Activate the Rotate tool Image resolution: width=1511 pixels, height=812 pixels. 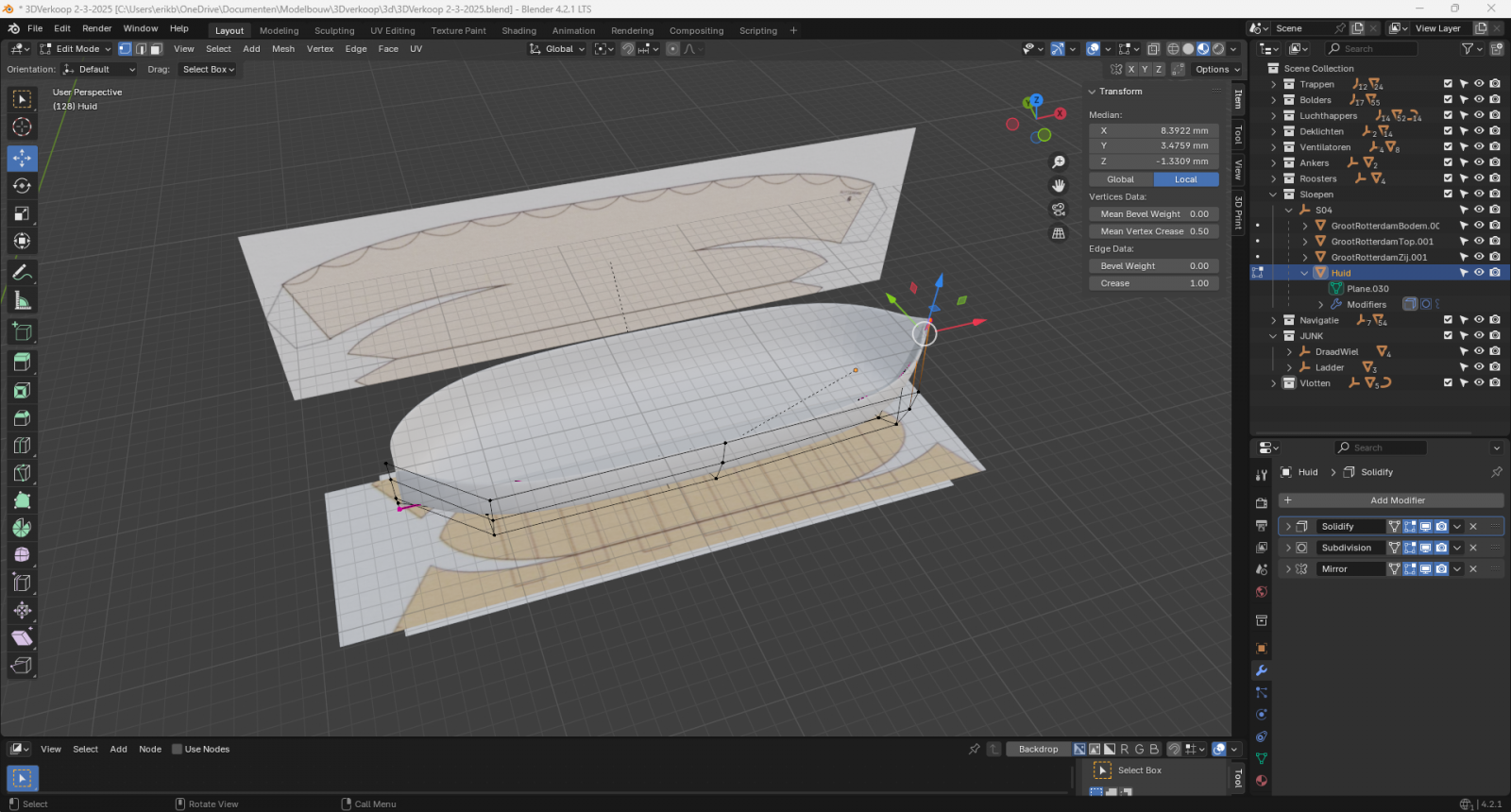[22, 185]
